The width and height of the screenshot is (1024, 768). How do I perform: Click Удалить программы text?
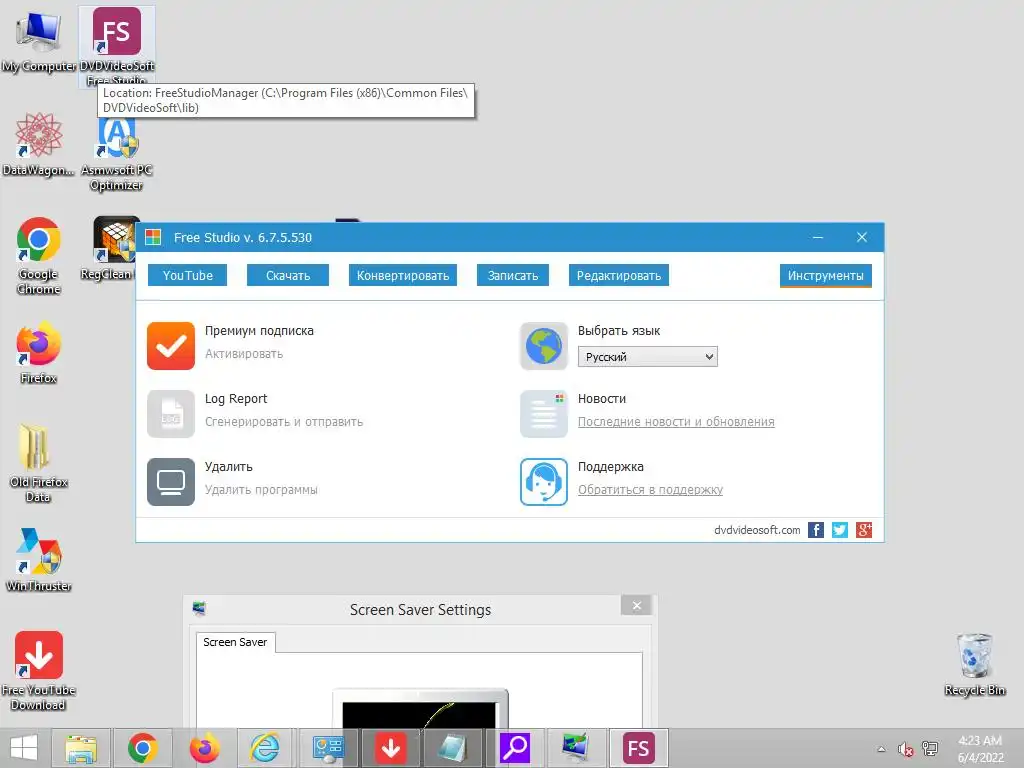[261, 490]
